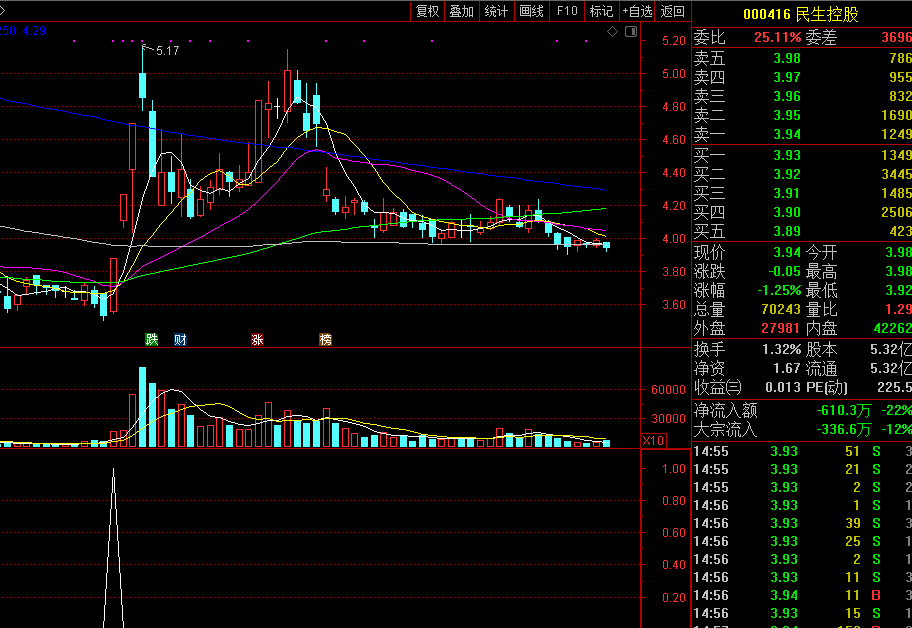Click the 大宗流入 -336.6万 row

802,430
